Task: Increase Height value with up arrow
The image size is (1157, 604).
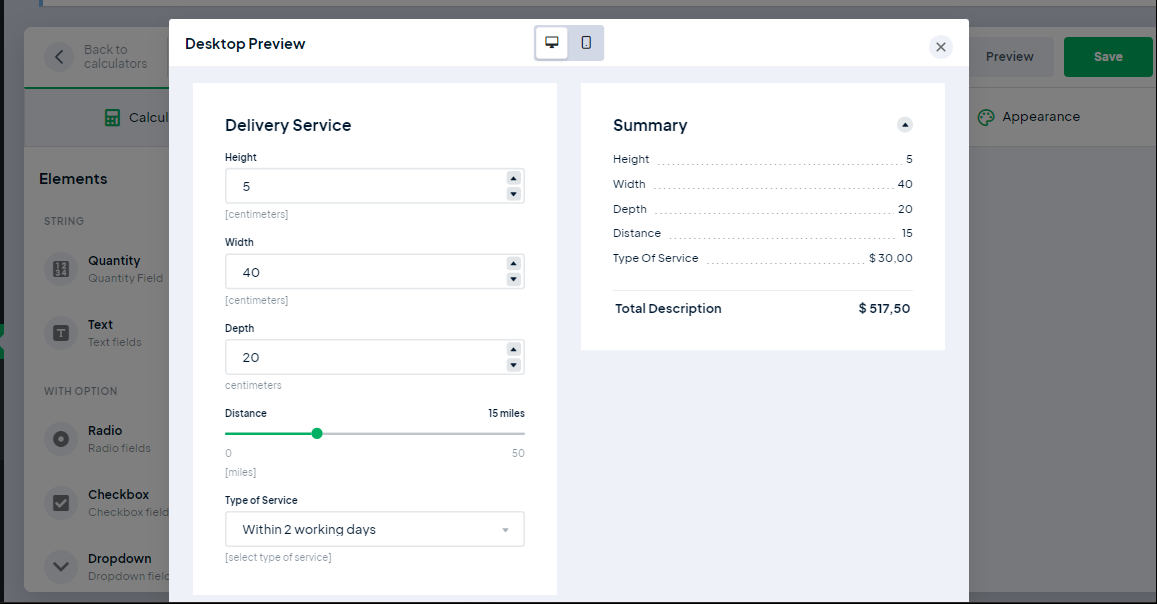Action: coord(513,178)
